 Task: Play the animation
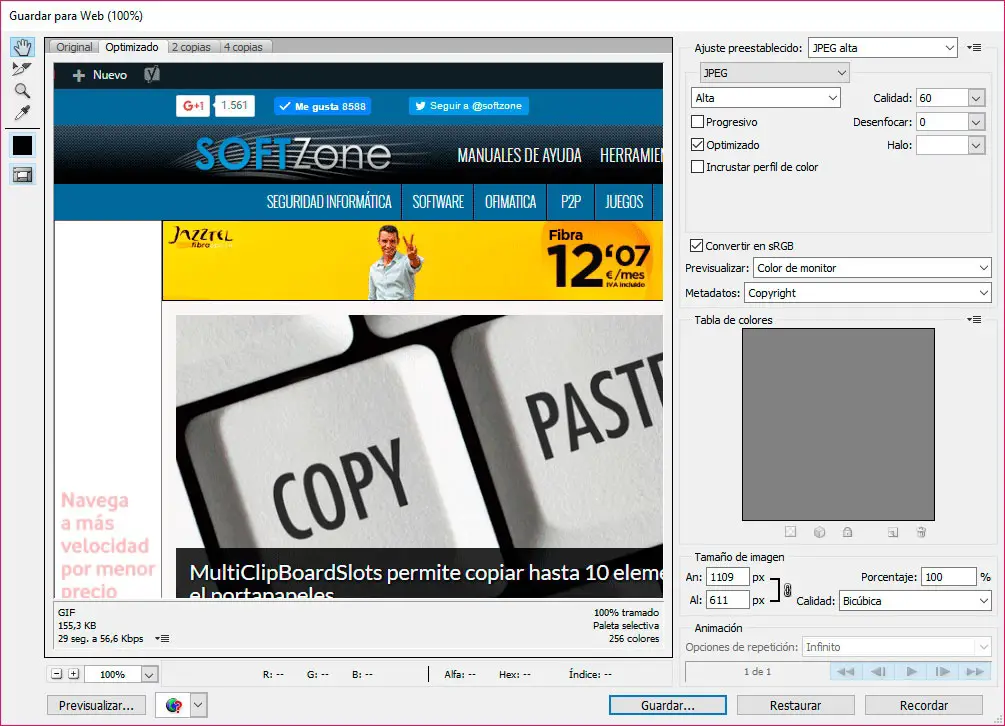pos(911,672)
